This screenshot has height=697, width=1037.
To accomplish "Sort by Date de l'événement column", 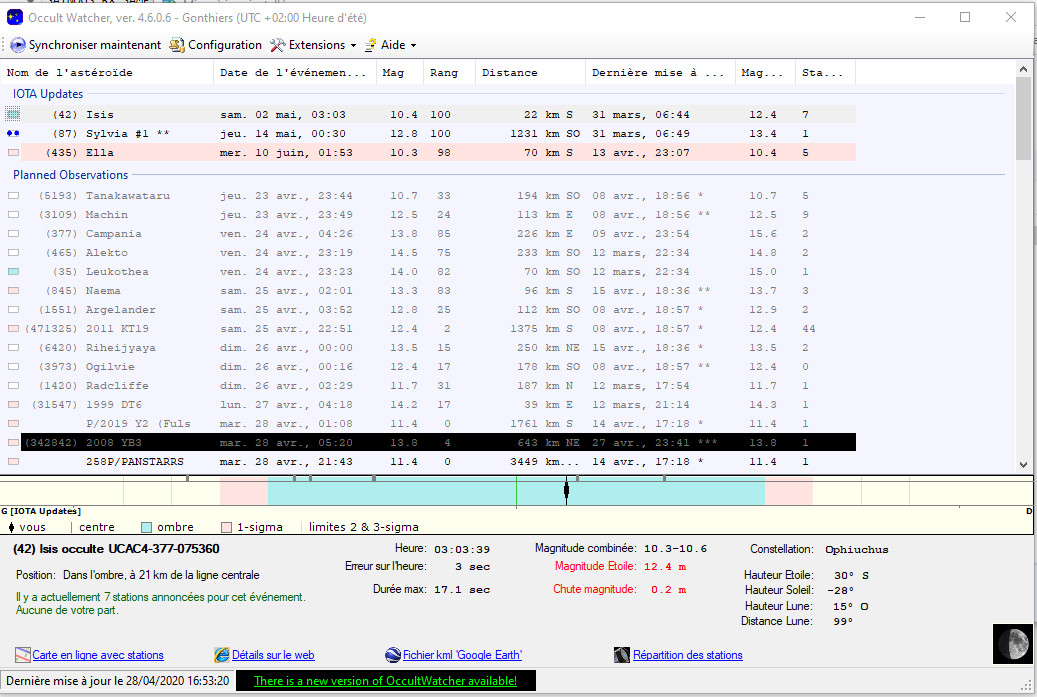I will (x=295, y=73).
